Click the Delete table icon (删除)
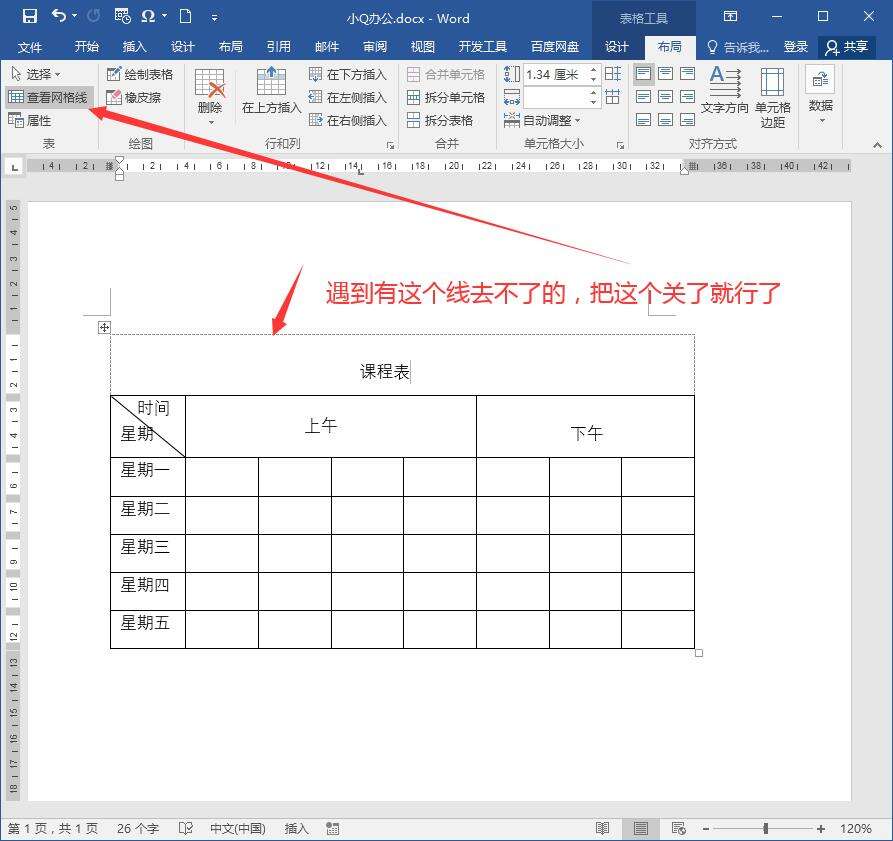 pyautogui.click(x=210, y=96)
